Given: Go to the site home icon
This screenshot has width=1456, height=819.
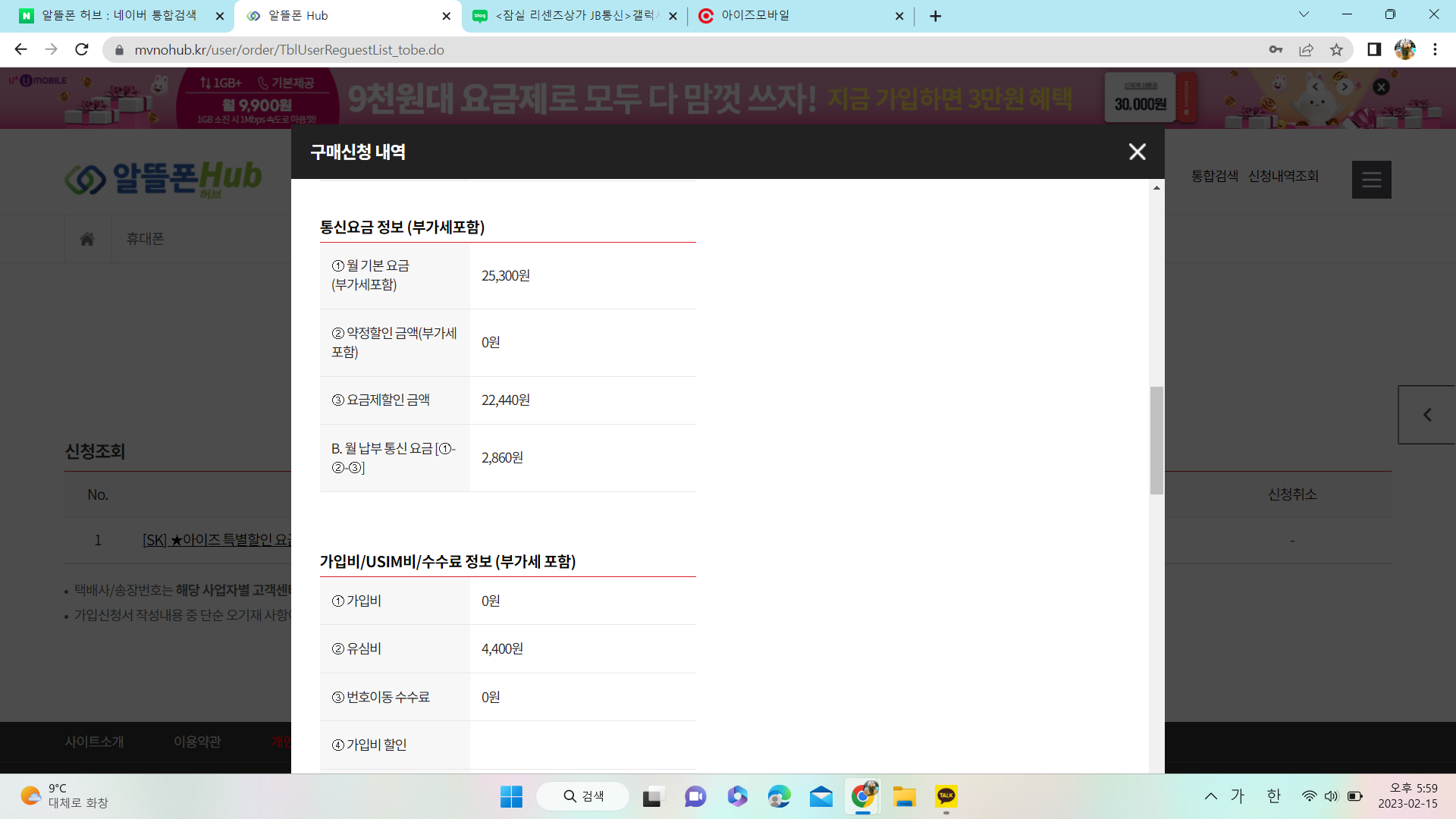Looking at the screenshot, I should [x=87, y=239].
